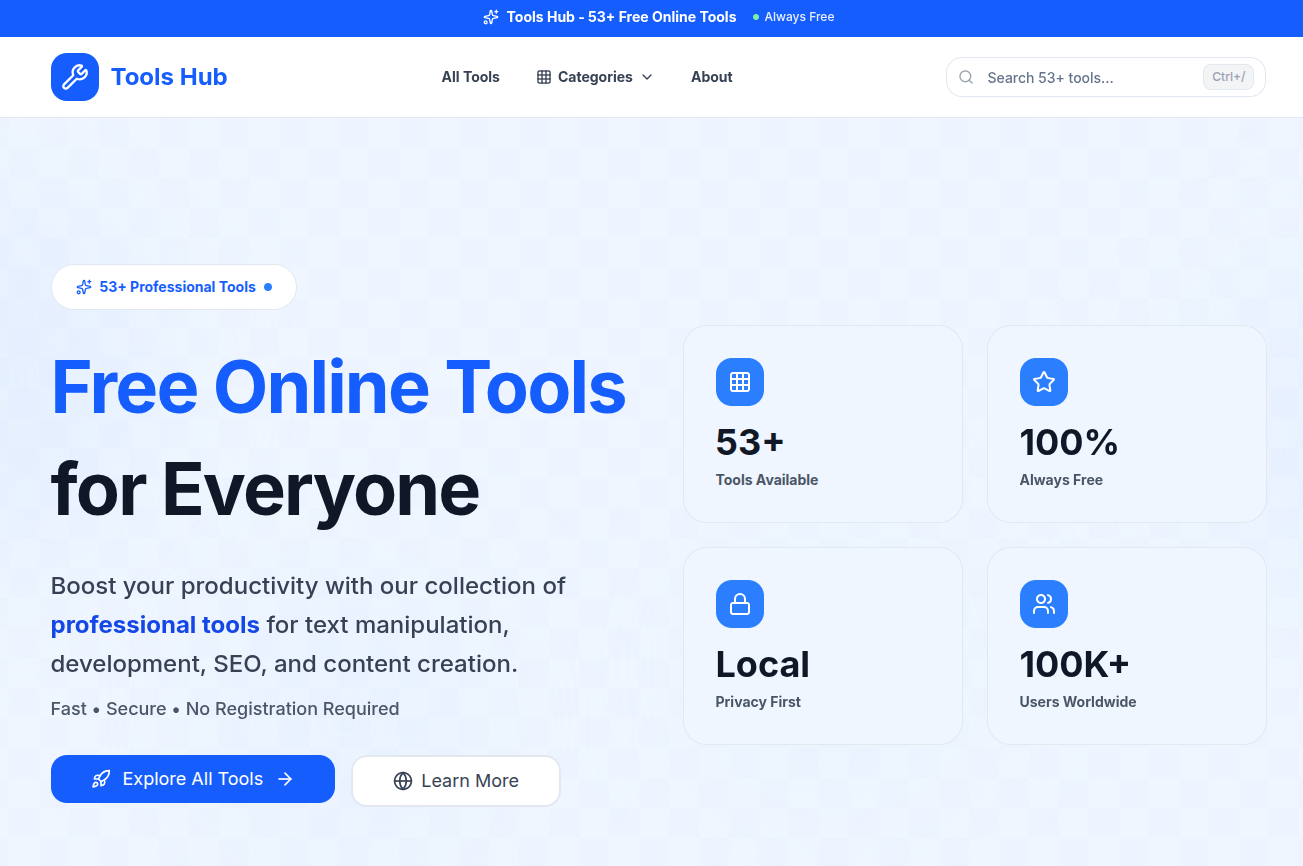Open the Categories dropdown
The height and width of the screenshot is (866, 1303).
(594, 76)
